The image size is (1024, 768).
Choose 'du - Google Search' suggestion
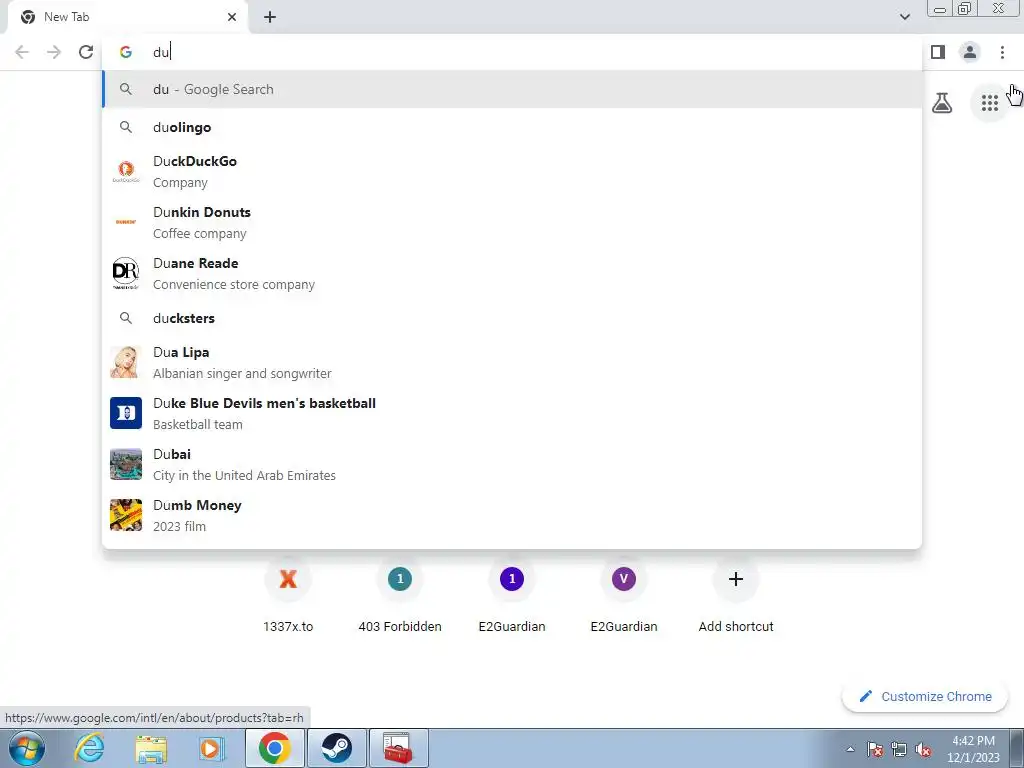click(x=512, y=89)
